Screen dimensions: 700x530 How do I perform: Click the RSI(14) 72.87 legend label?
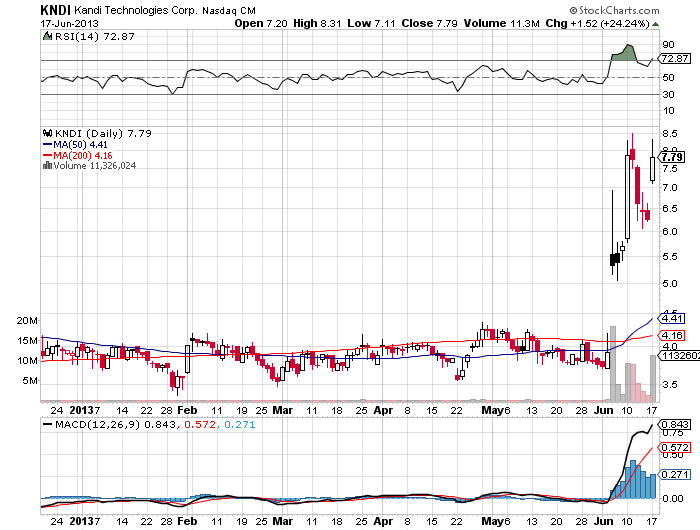(x=94, y=37)
